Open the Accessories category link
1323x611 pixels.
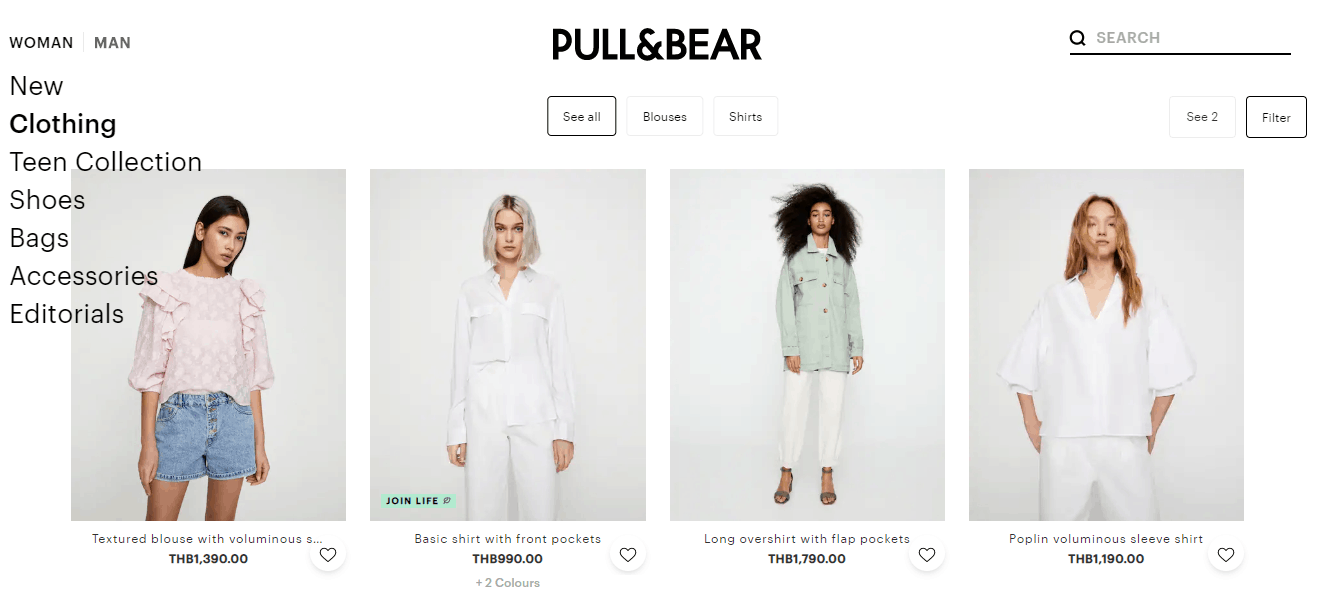click(84, 276)
